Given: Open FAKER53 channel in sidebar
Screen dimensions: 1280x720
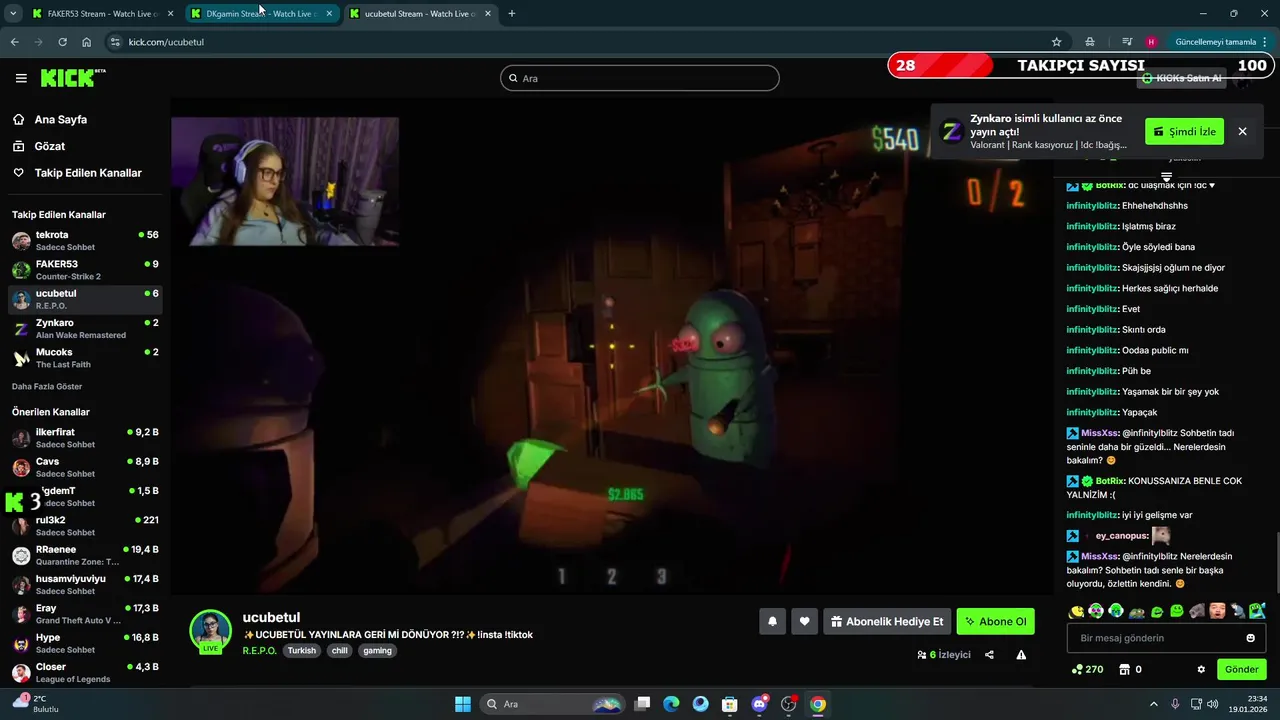Looking at the screenshot, I should click(x=85, y=270).
